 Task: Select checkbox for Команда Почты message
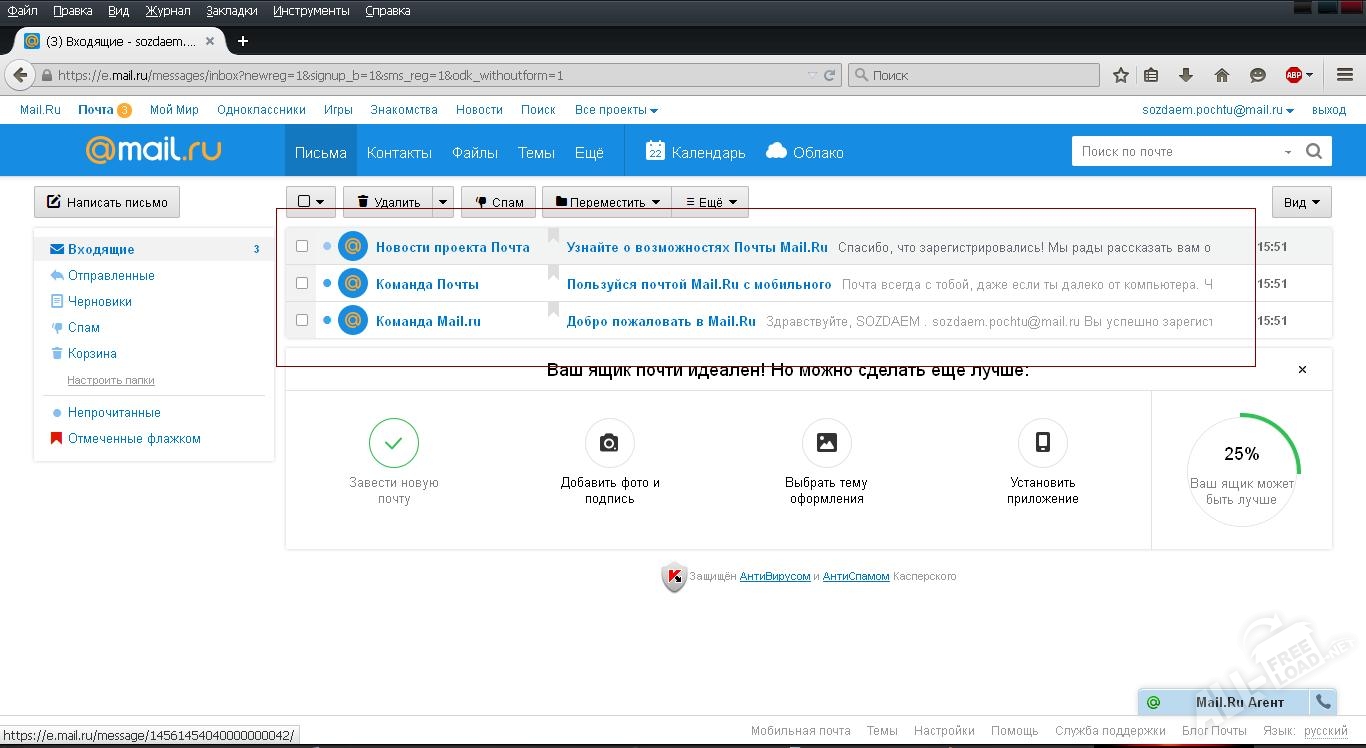(302, 284)
